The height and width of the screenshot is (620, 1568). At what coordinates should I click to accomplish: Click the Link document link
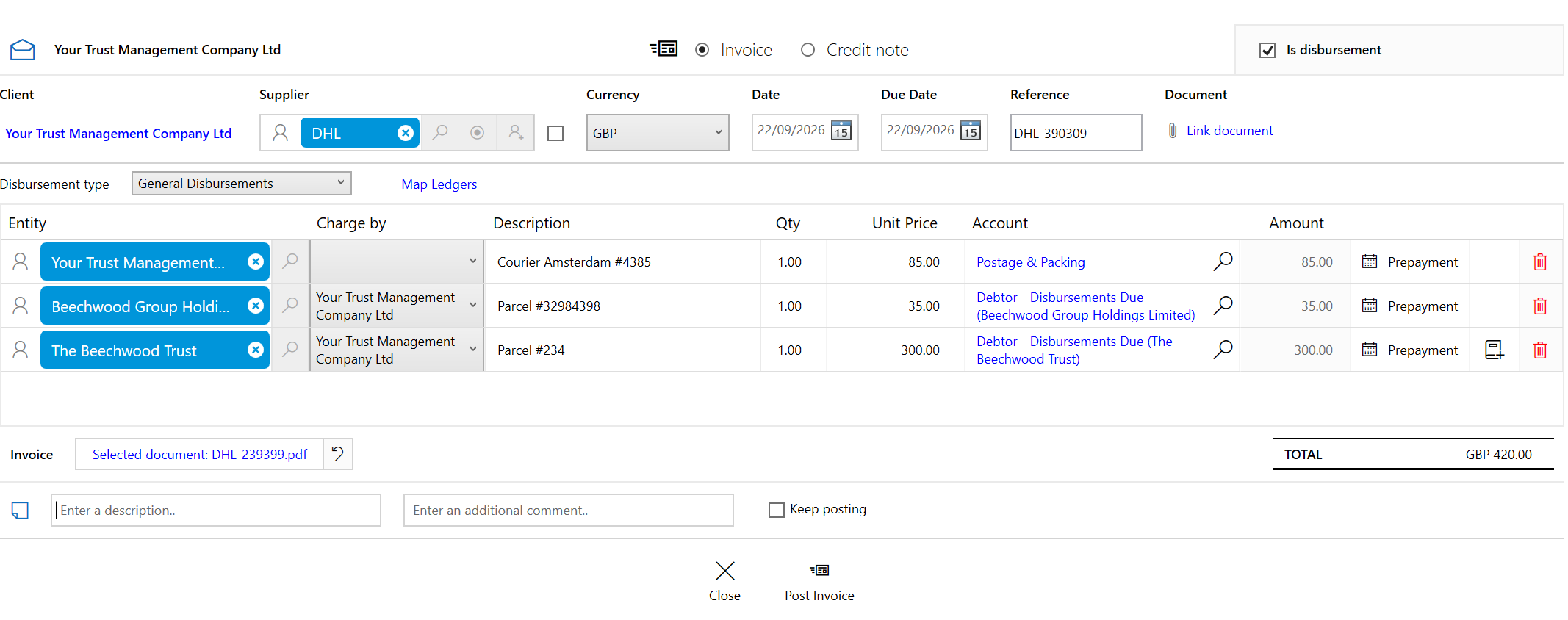coord(1229,131)
